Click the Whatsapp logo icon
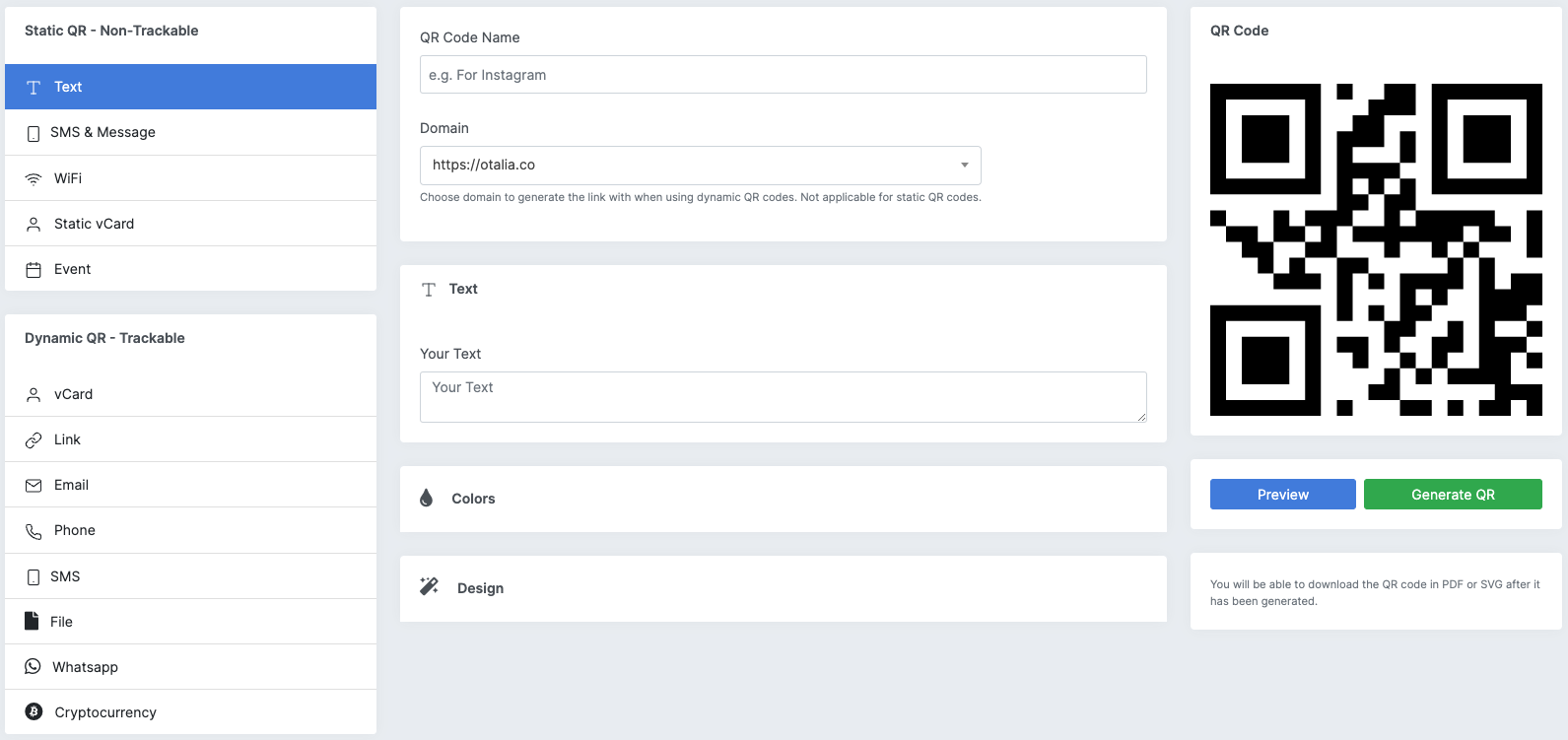 [x=33, y=667]
